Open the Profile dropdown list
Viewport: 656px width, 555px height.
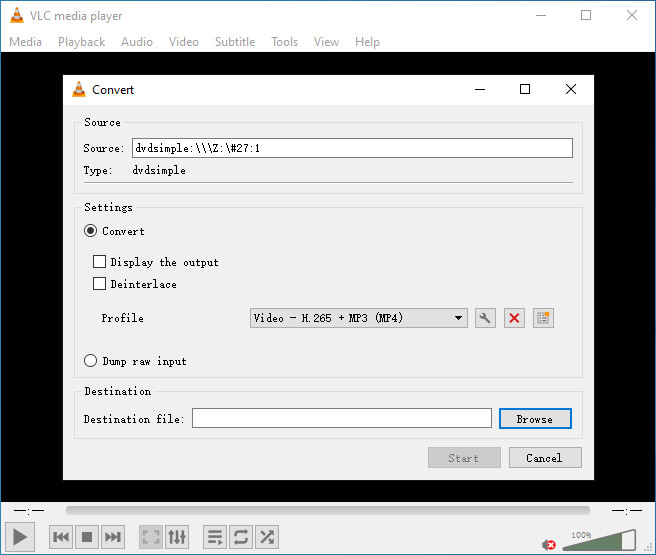click(359, 318)
